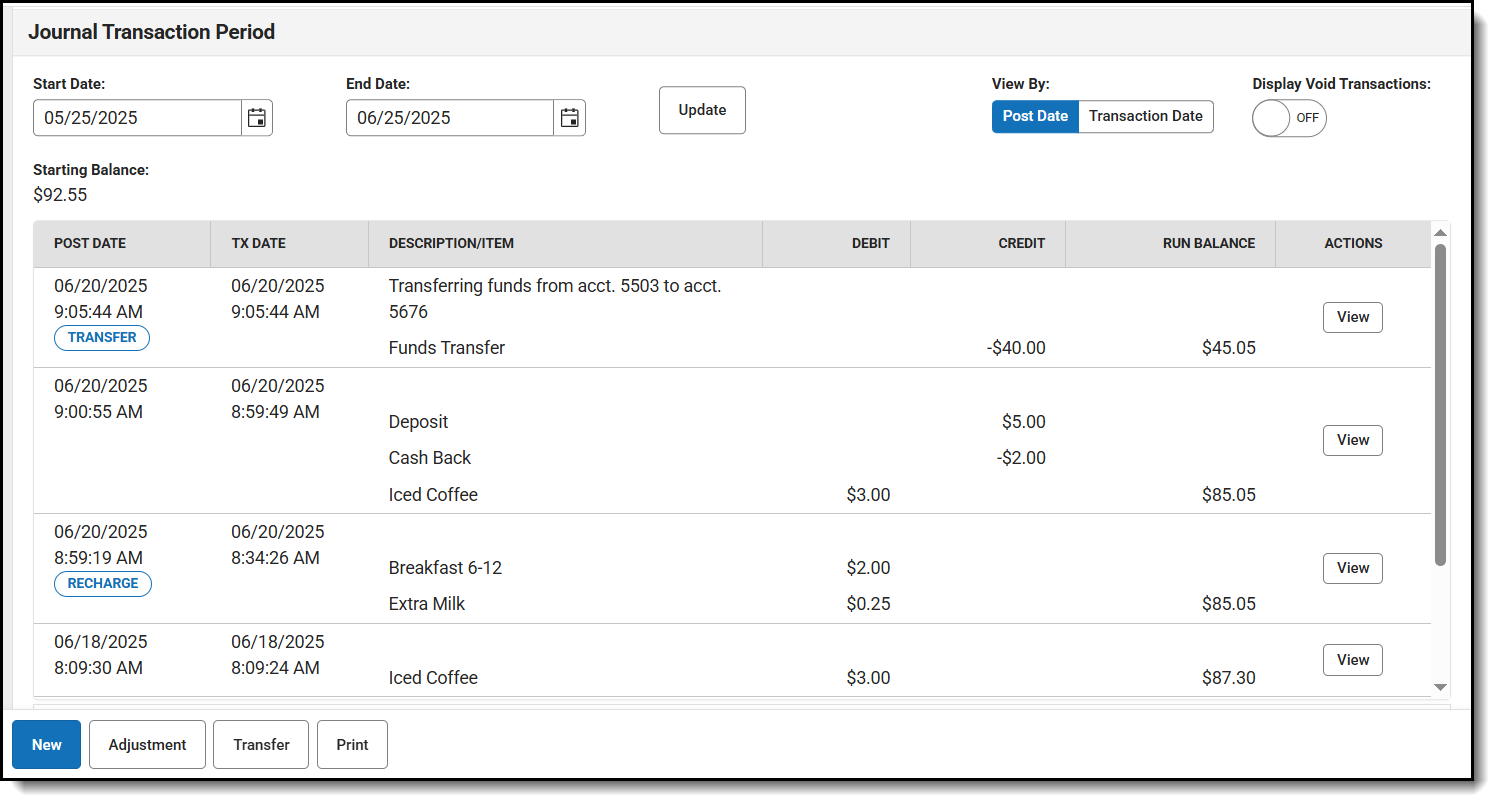
Task: Print the journal transactions
Action: (x=352, y=745)
